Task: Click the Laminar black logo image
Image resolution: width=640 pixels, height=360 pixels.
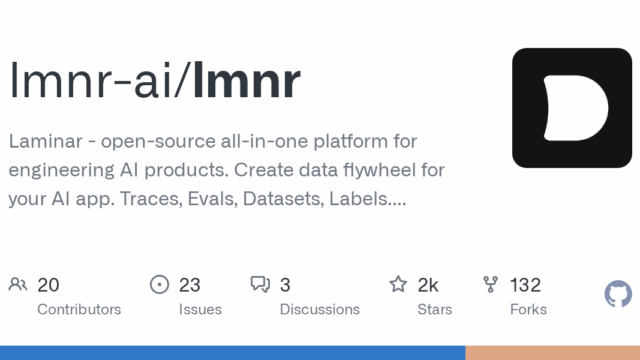Action: click(572, 108)
